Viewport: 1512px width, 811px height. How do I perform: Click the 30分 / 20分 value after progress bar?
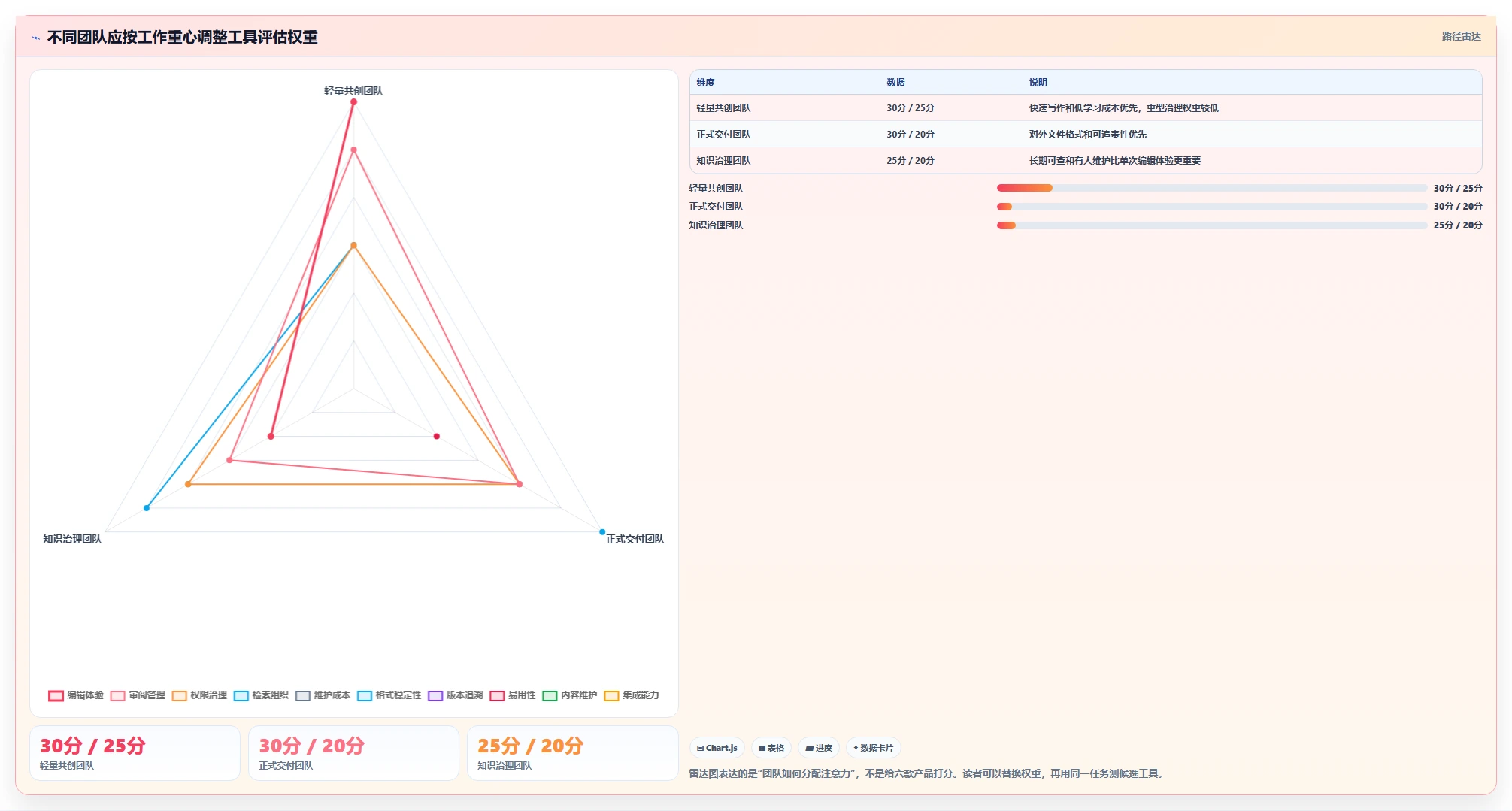pyautogui.click(x=1458, y=207)
